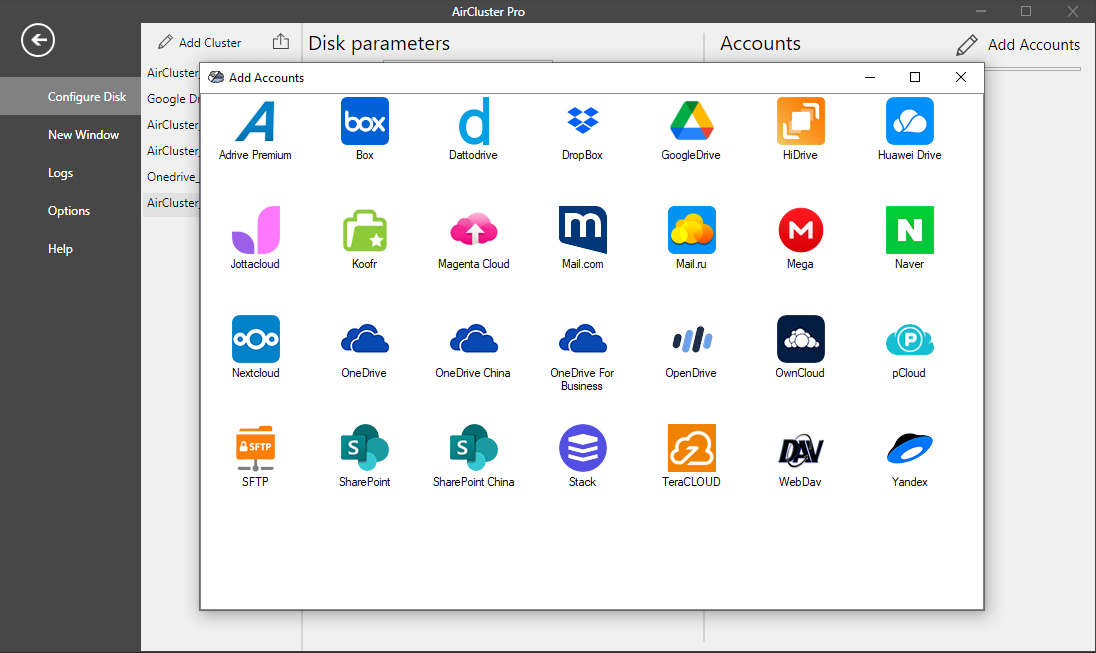The image size is (1096, 653).
Task: Open the Configure Disk menu item
Action: pos(87,97)
